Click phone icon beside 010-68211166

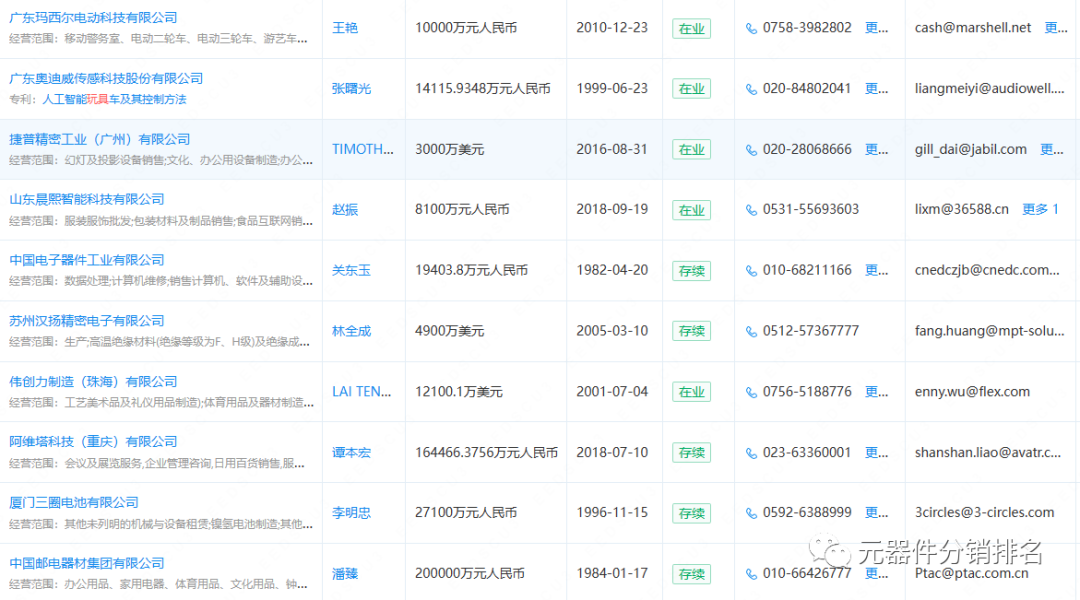click(751, 270)
